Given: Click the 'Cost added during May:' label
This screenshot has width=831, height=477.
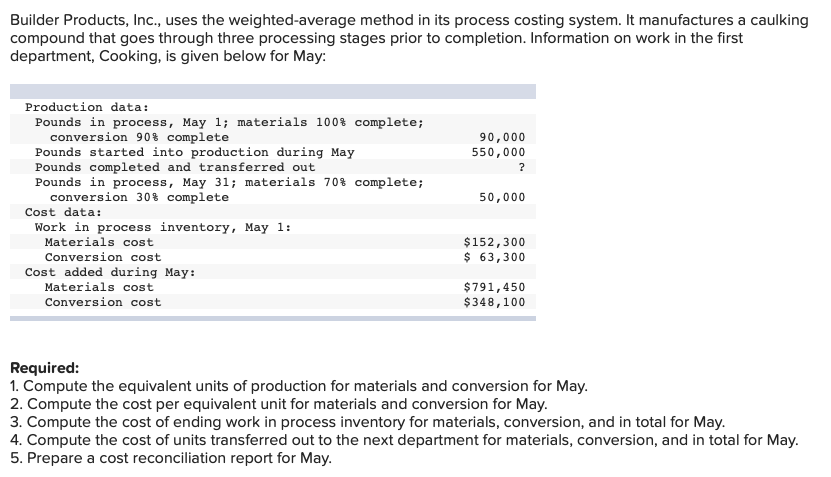Looking at the screenshot, I should click(x=110, y=272).
